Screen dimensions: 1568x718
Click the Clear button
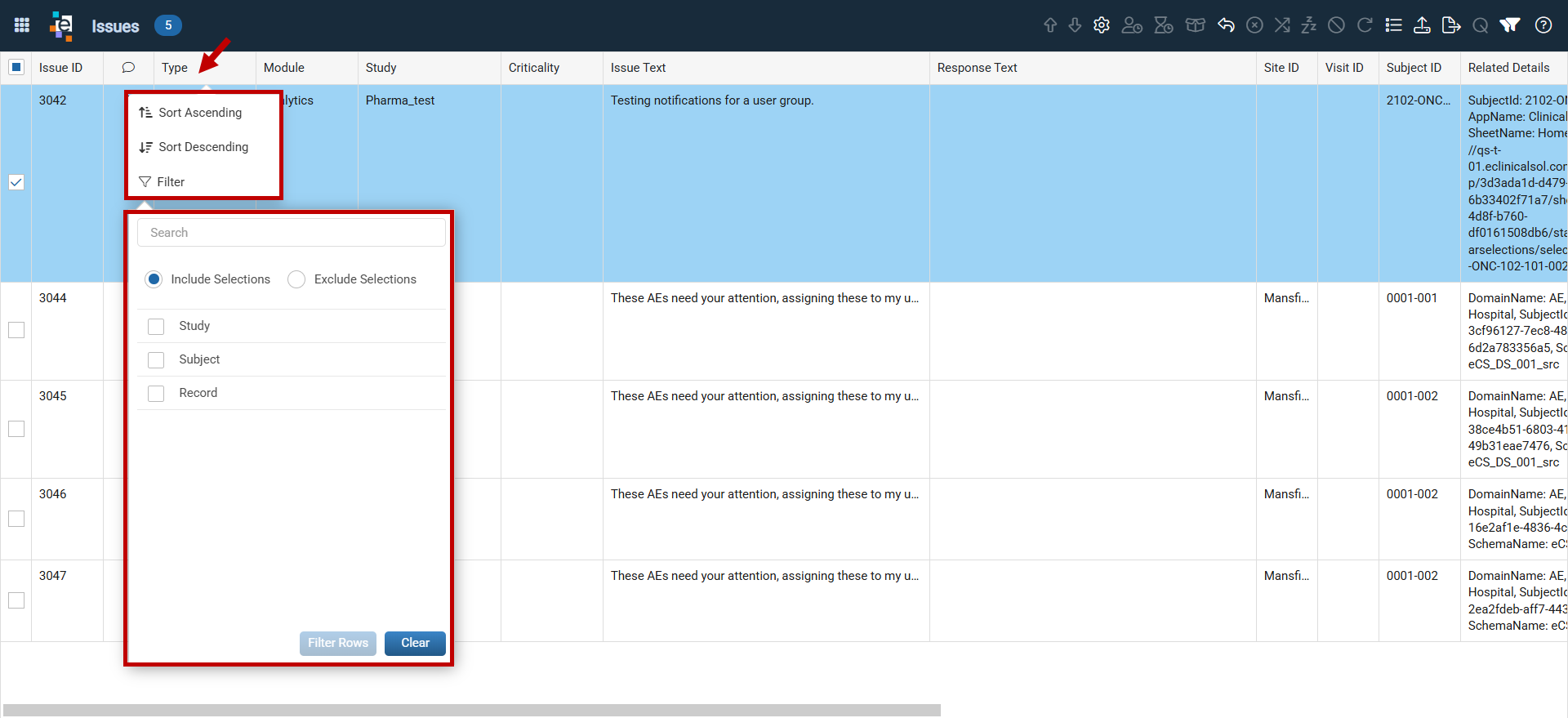(415, 644)
